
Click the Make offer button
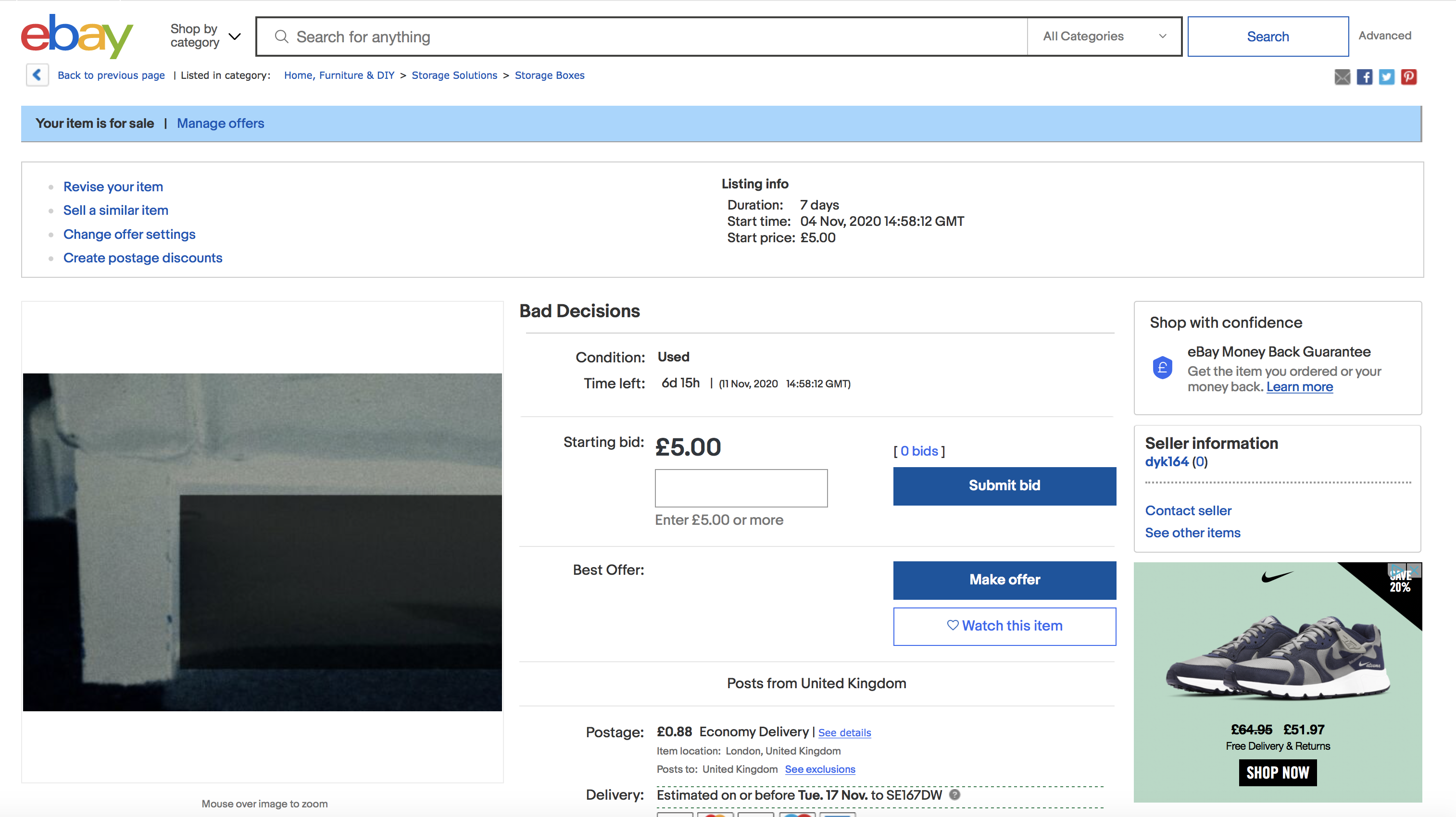coord(1004,580)
